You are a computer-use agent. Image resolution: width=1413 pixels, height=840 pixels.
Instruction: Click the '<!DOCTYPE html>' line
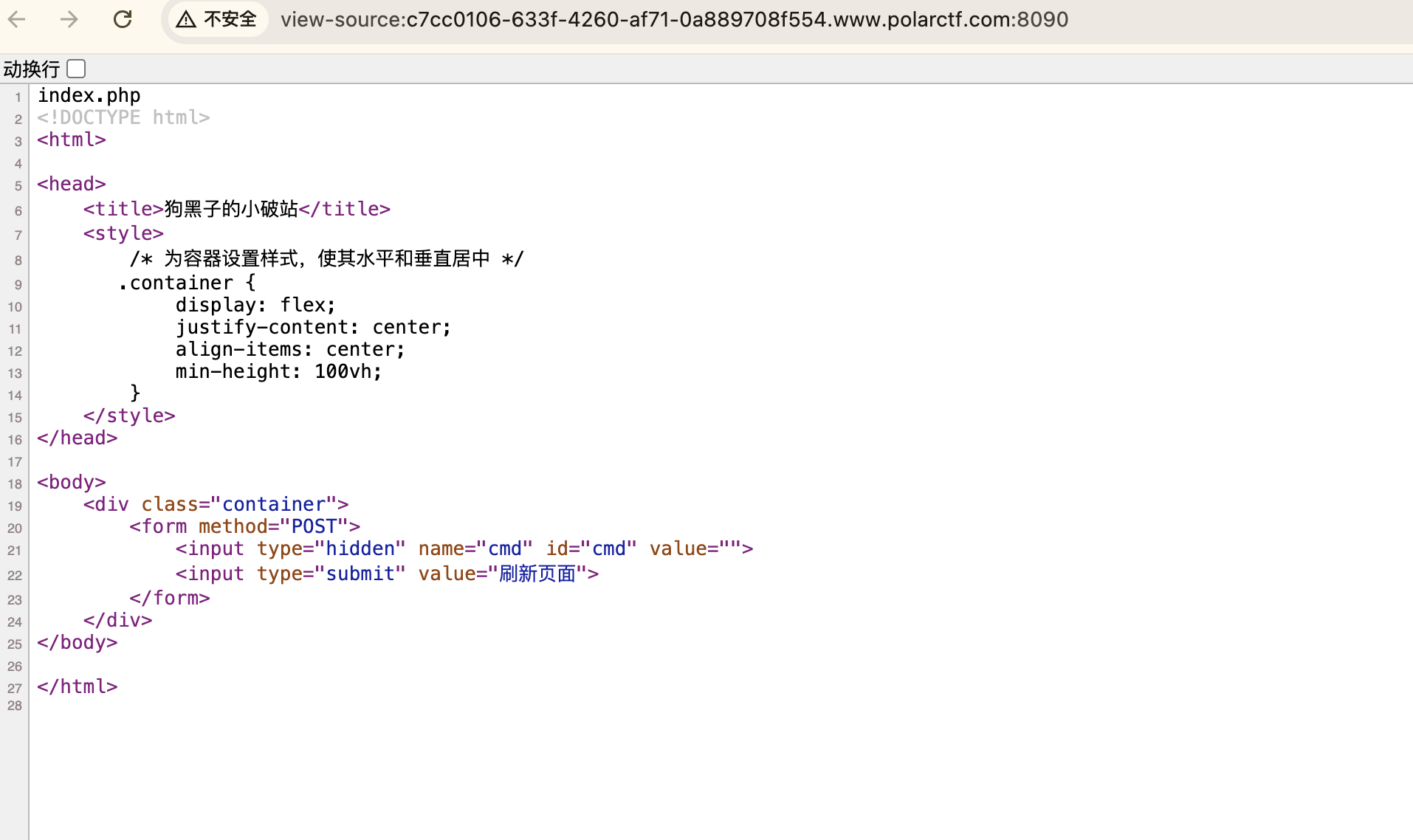pos(124,117)
